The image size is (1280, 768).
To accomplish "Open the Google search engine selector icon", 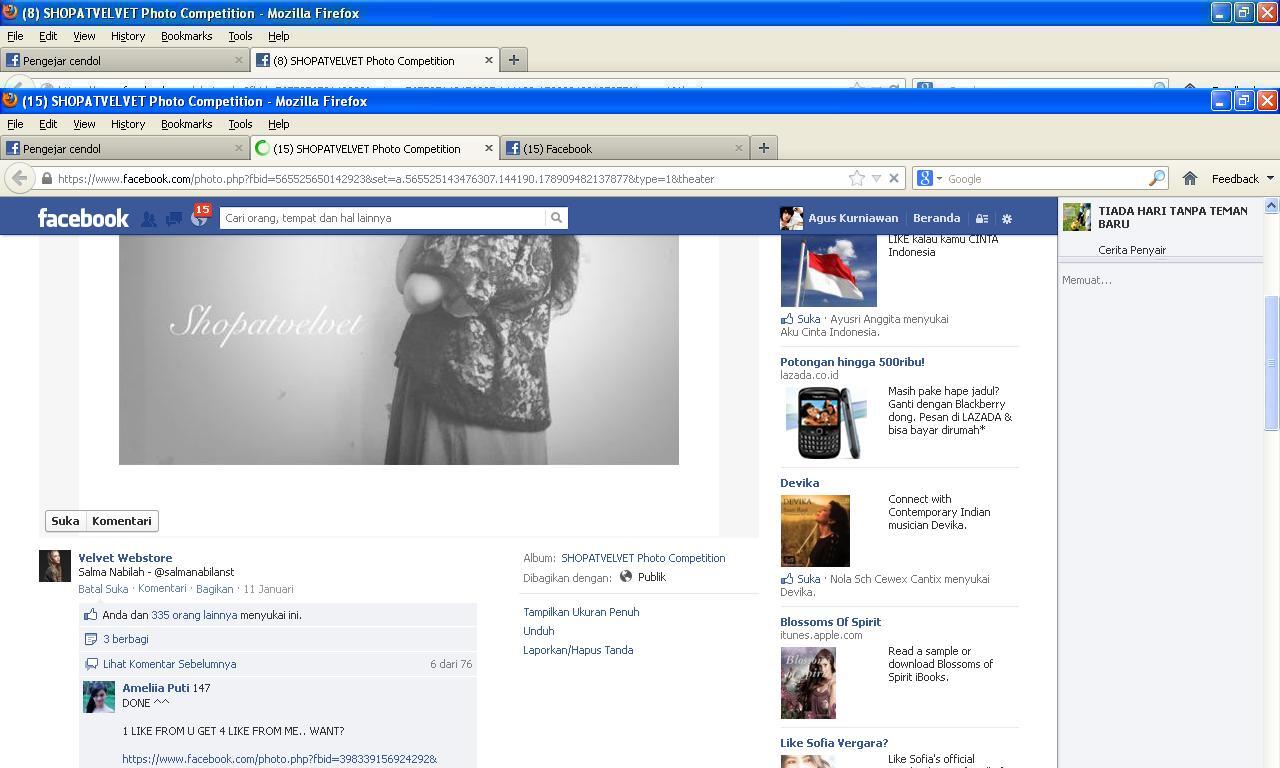I will click(929, 178).
